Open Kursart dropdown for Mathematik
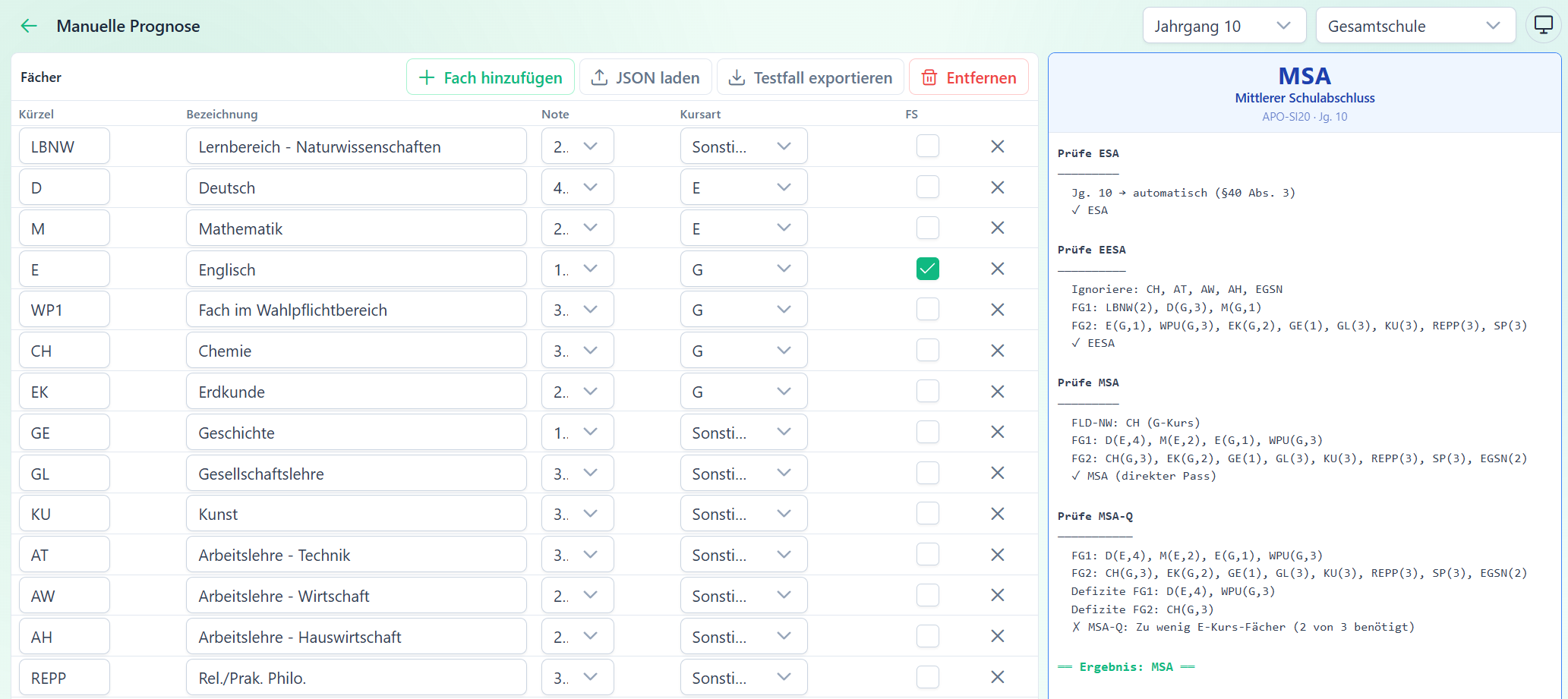Screen dimensions: 1568x699 tap(743, 228)
